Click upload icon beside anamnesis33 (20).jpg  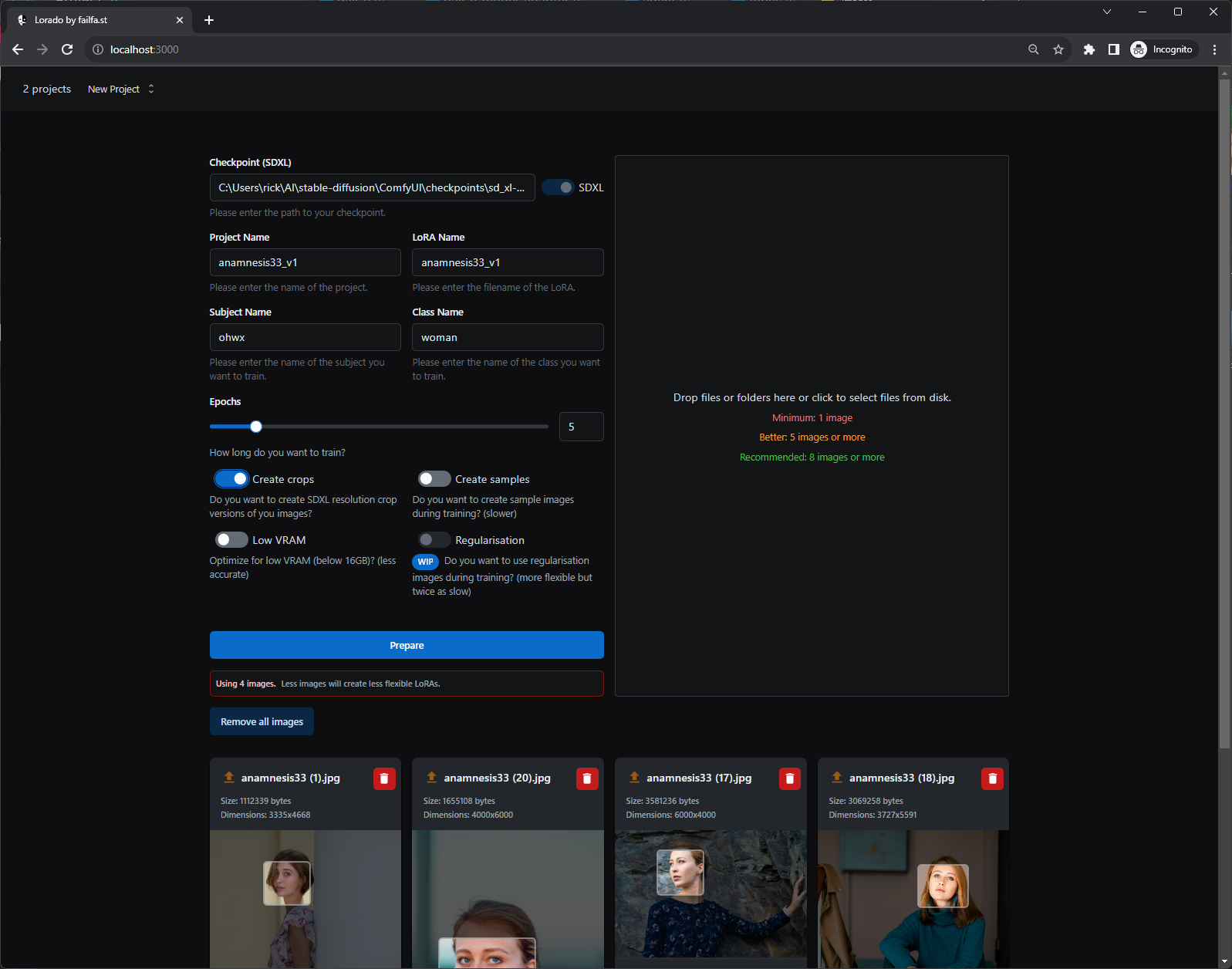click(432, 777)
